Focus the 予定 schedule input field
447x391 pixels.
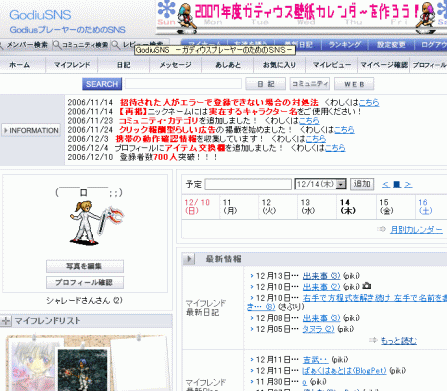point(248,184)
